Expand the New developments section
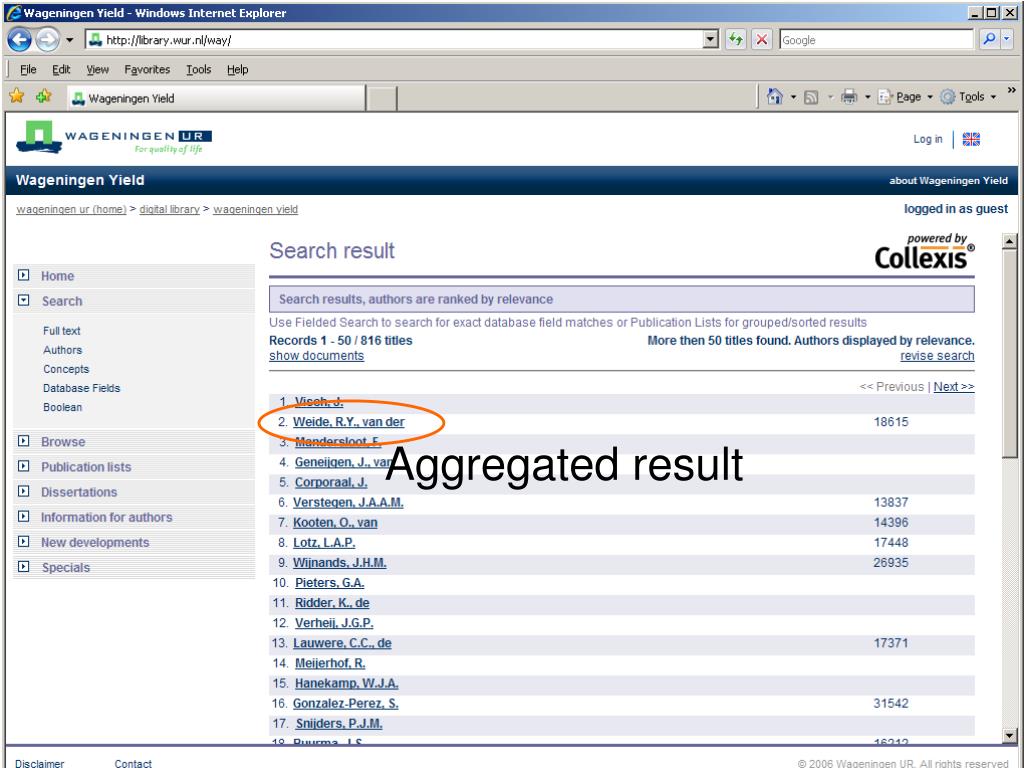1024x768 pixels. pos(24,542)
